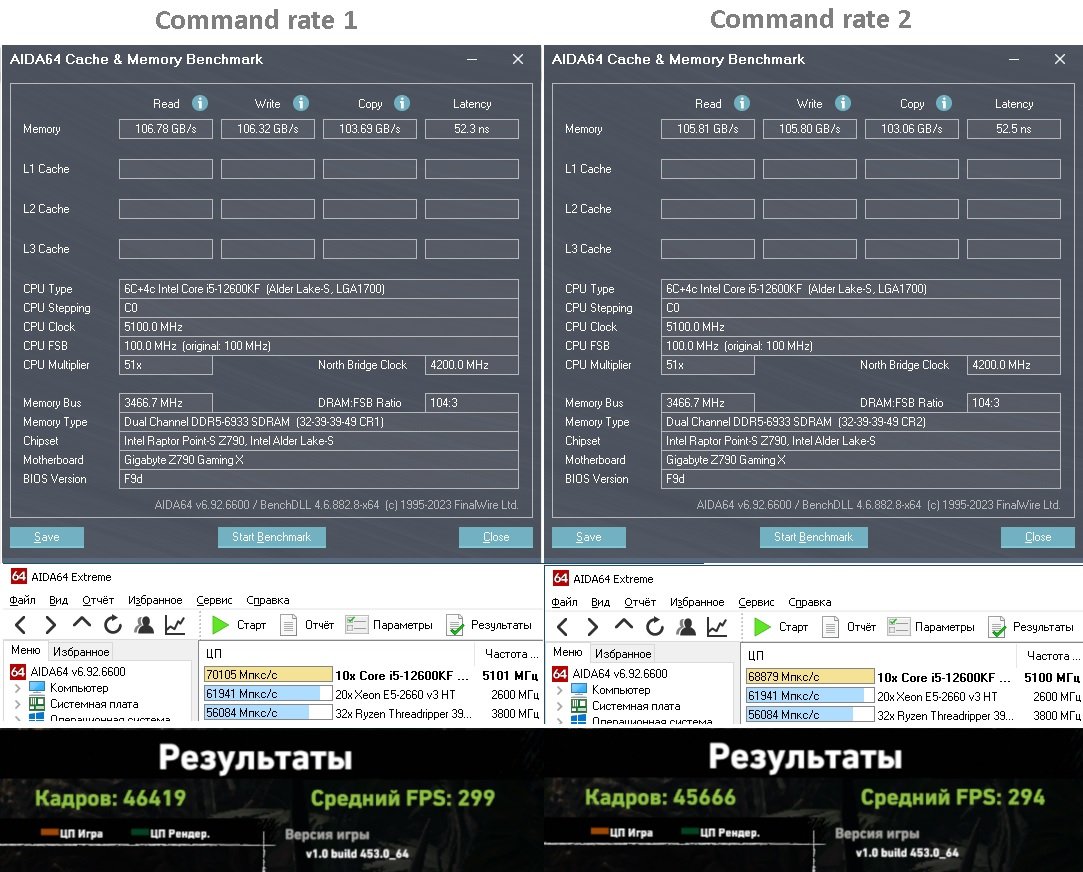Go back using right AIDA64 Extreme back arrow
The height and width of the screenshot is (872, 1083).
(563, 627)
